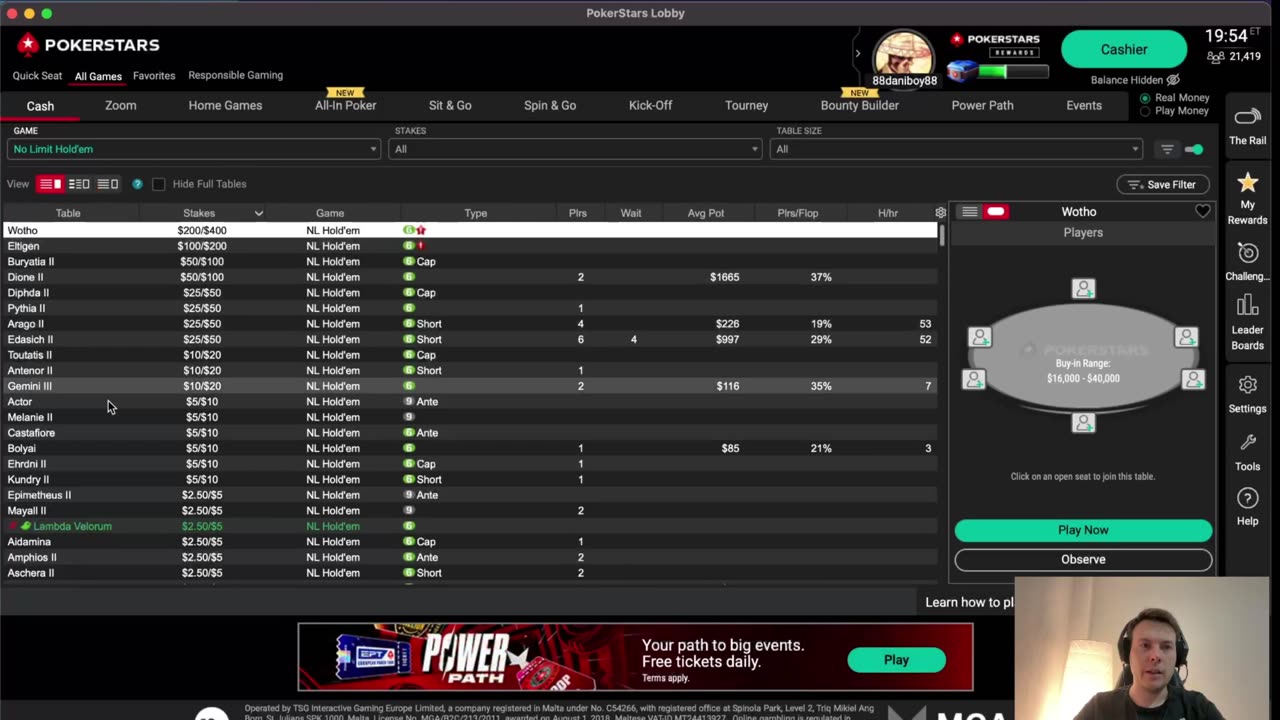This screenshot has height=720, width=1280.
Task: Click the rewards progress bar
Action: coord(1013,71)
